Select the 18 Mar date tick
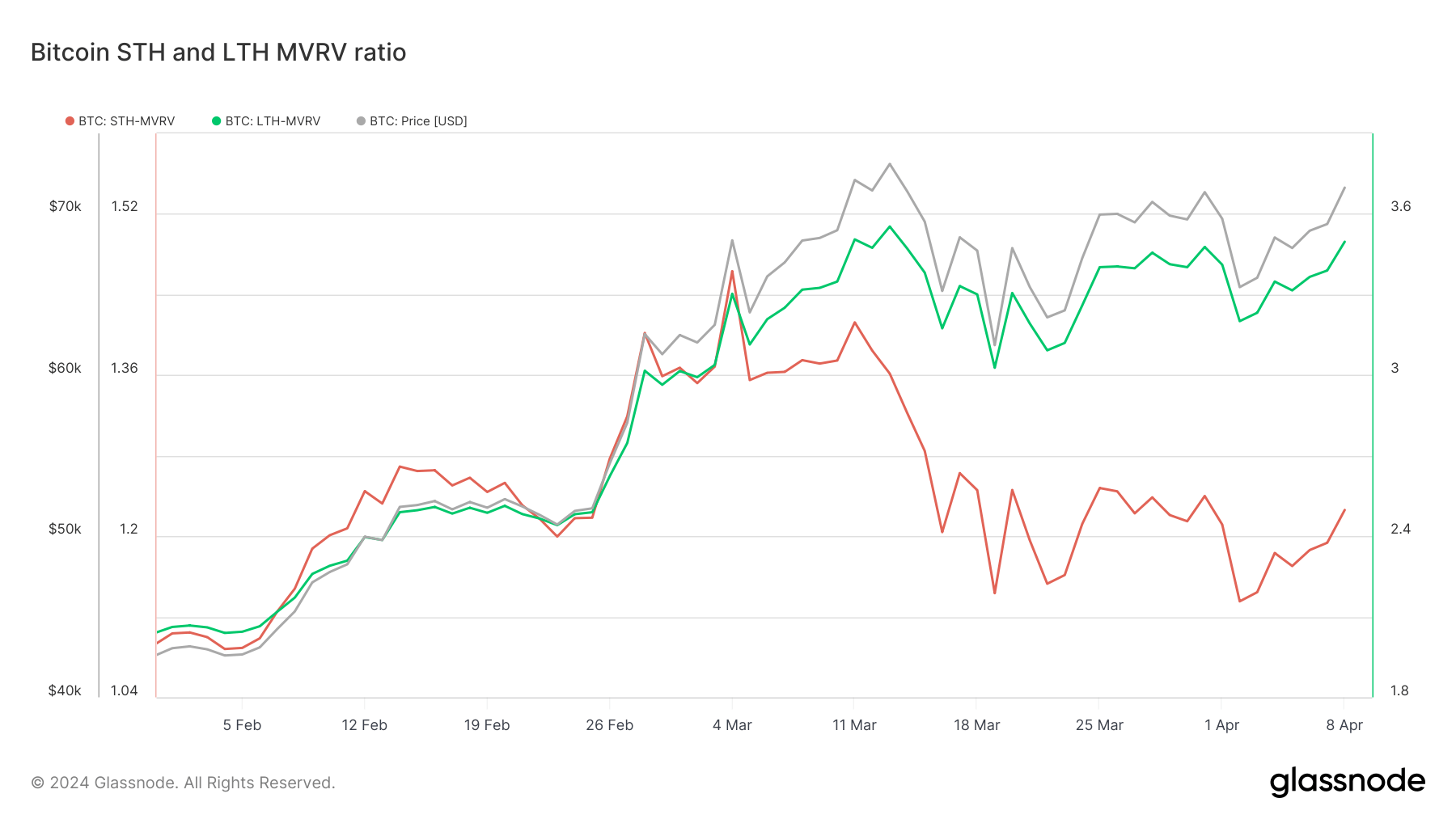 (x=976, y=725)
